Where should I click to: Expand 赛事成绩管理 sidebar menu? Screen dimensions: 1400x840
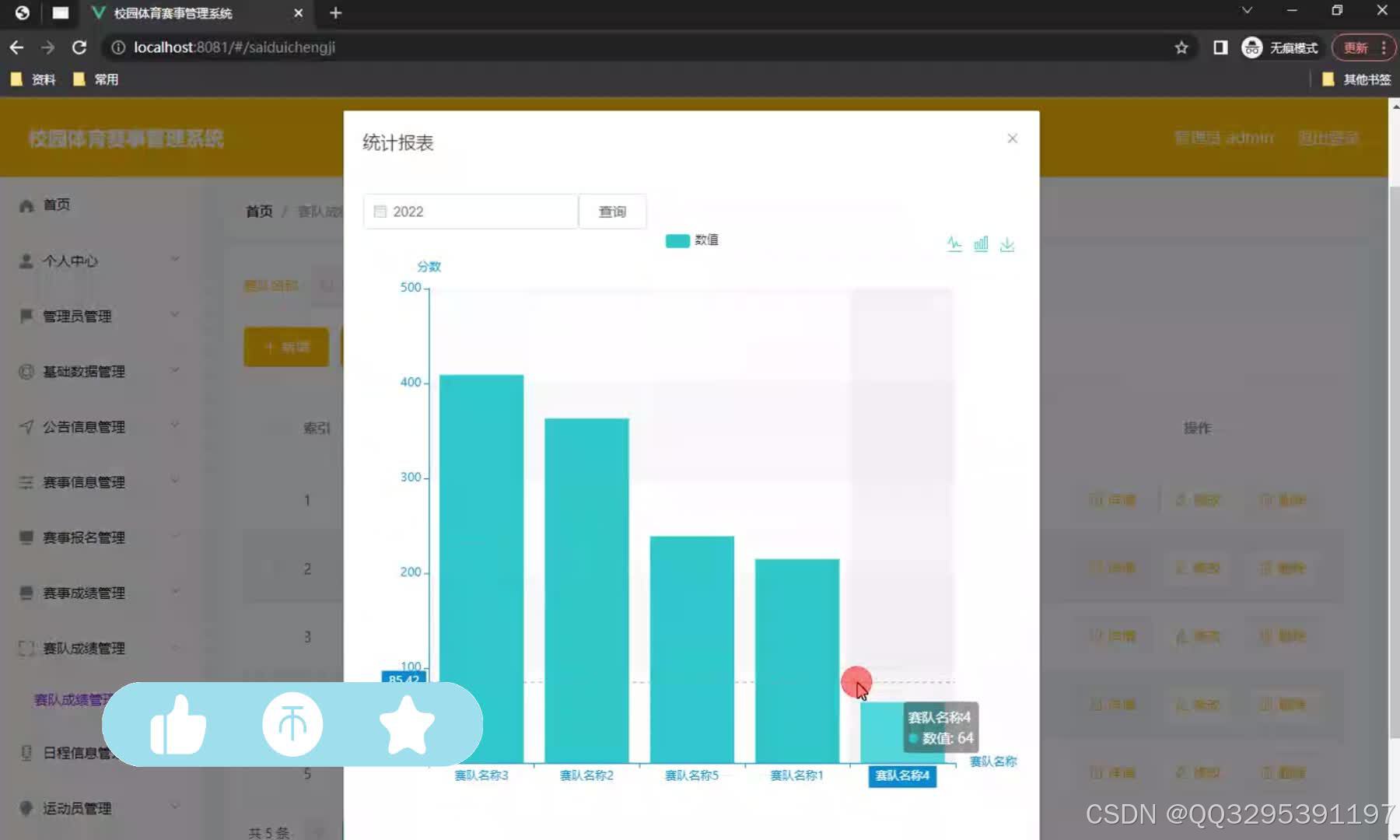click(x=101, y=593)
